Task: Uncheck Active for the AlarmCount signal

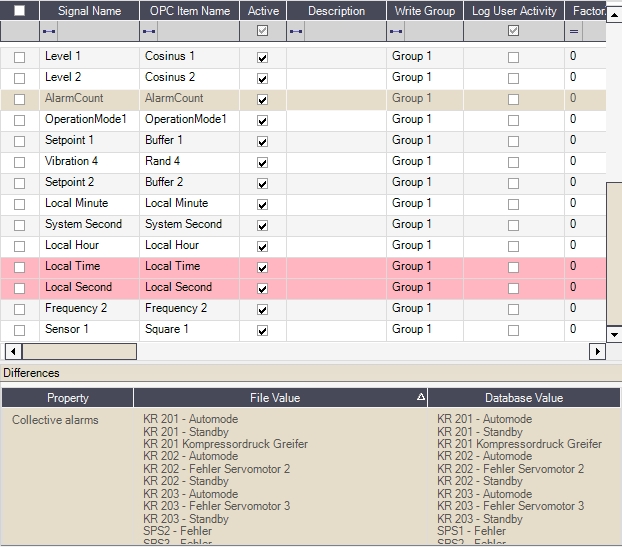Action: [262, 99]
